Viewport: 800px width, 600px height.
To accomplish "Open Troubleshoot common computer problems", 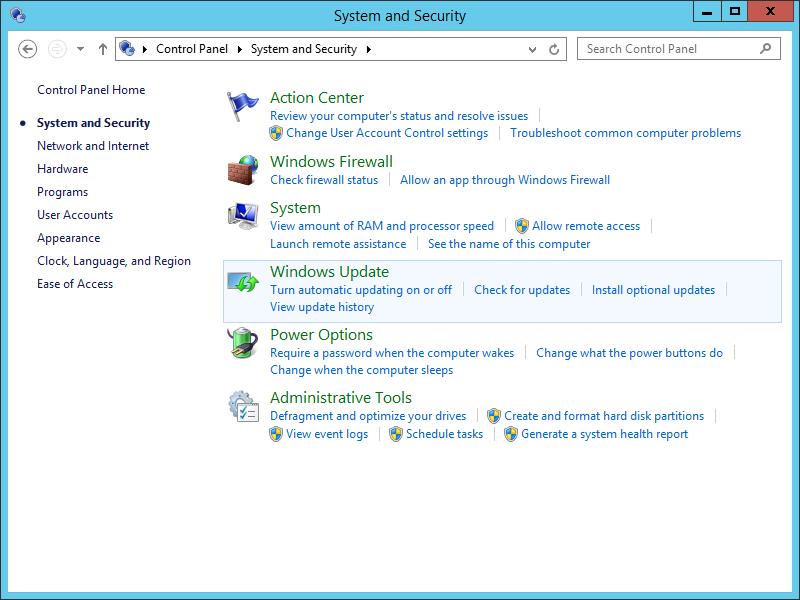I will coord(626,133).
